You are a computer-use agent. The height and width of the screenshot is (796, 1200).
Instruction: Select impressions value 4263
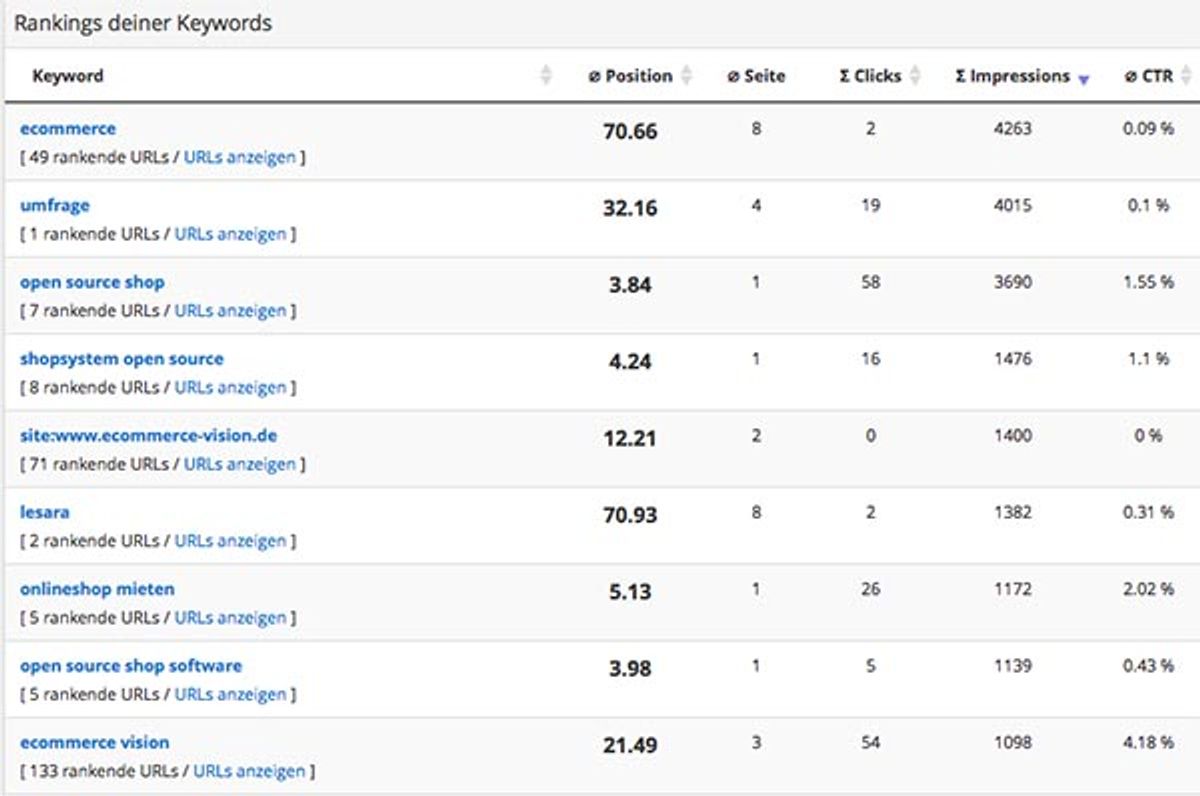click(1013, 129)
